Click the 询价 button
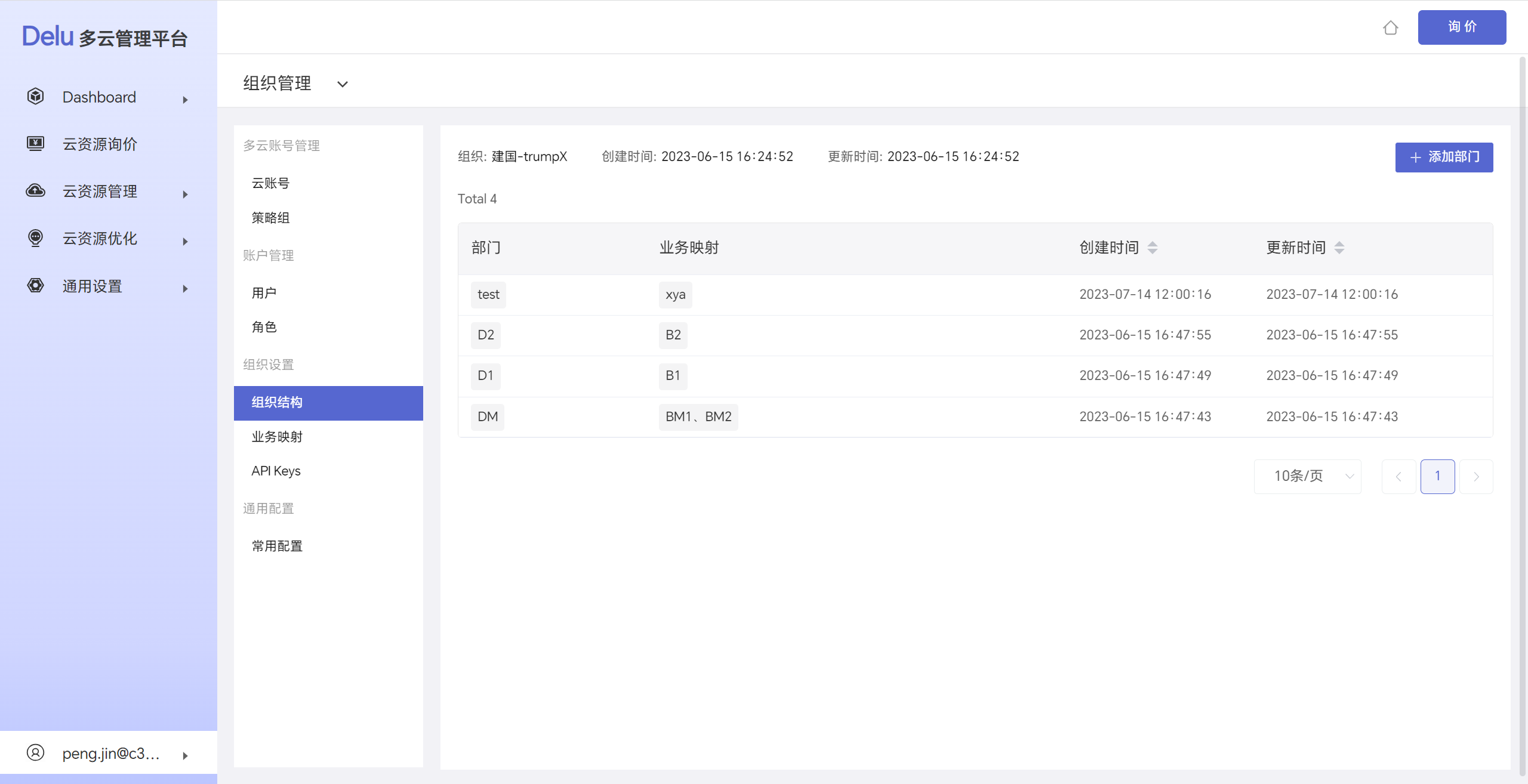The image size is (1528, 784). (x=1461, y=27)
